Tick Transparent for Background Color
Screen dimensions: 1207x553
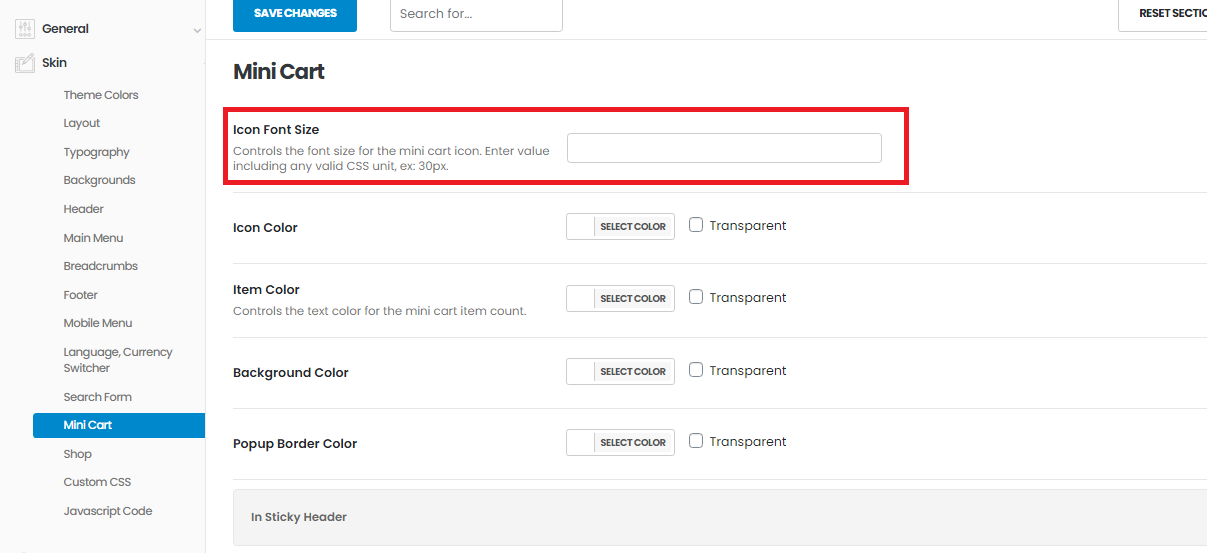(696, 370)
